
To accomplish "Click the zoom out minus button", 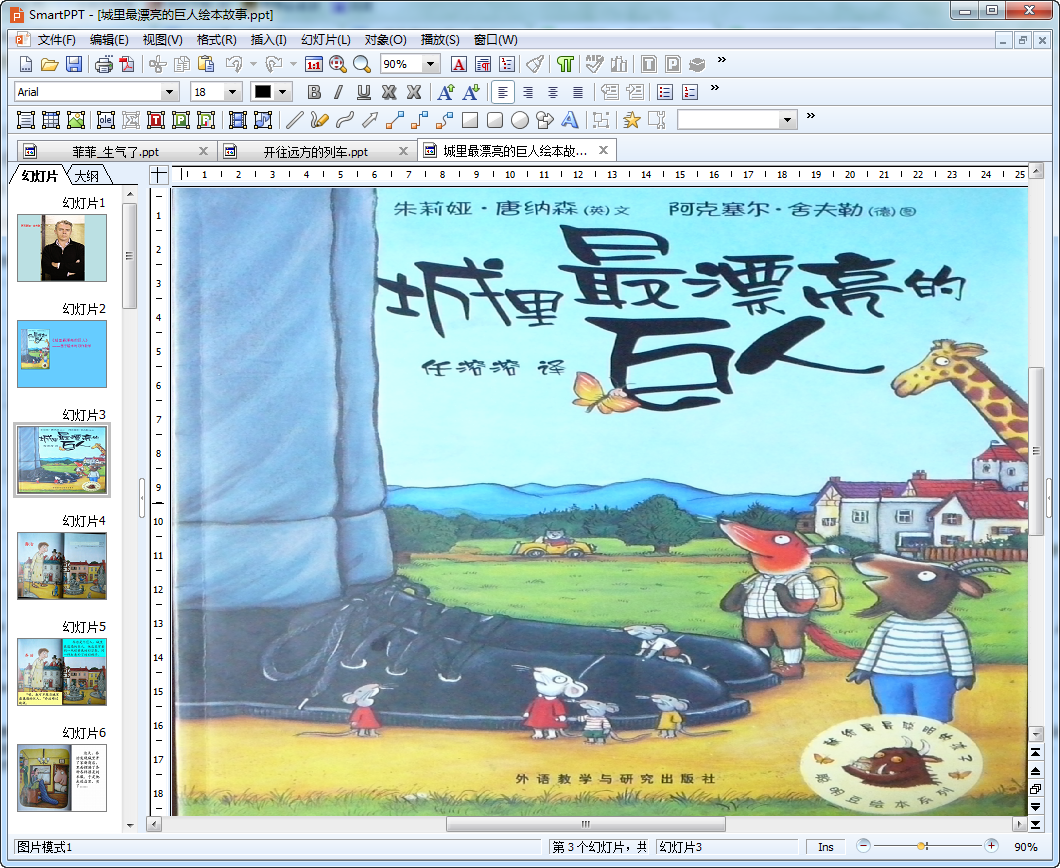I will click(863, 846).
